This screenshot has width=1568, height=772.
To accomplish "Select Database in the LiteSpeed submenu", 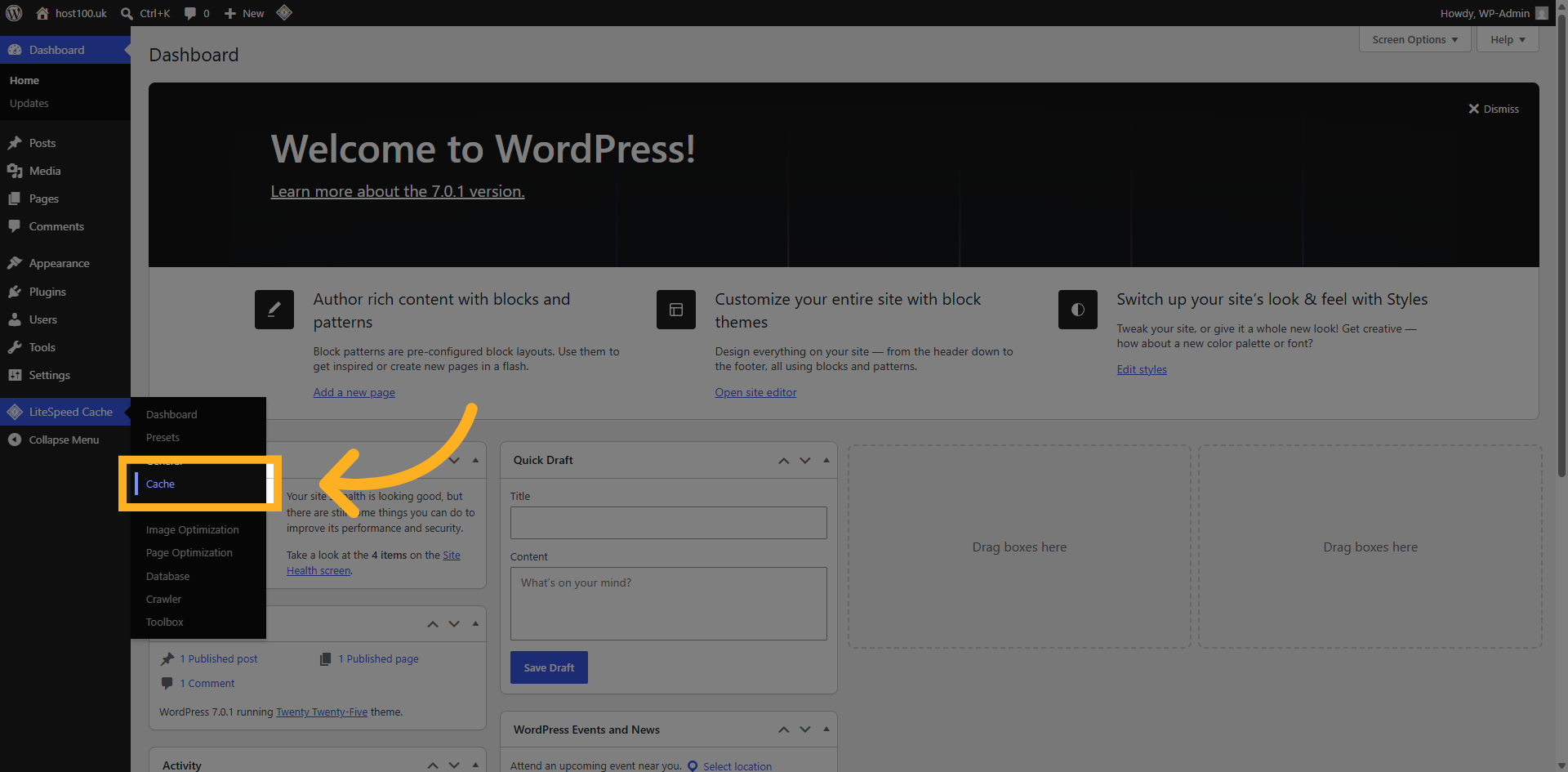I will point(168,576).
